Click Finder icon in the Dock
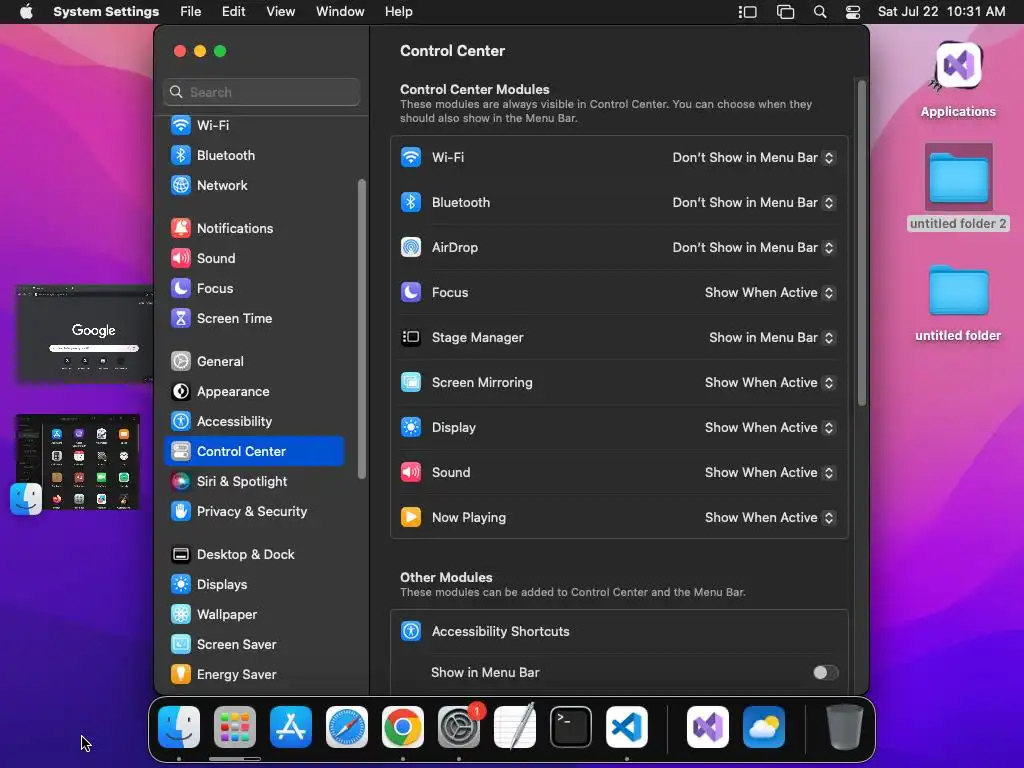Screen dimensions: 1024x768 [x=179, y=727]
